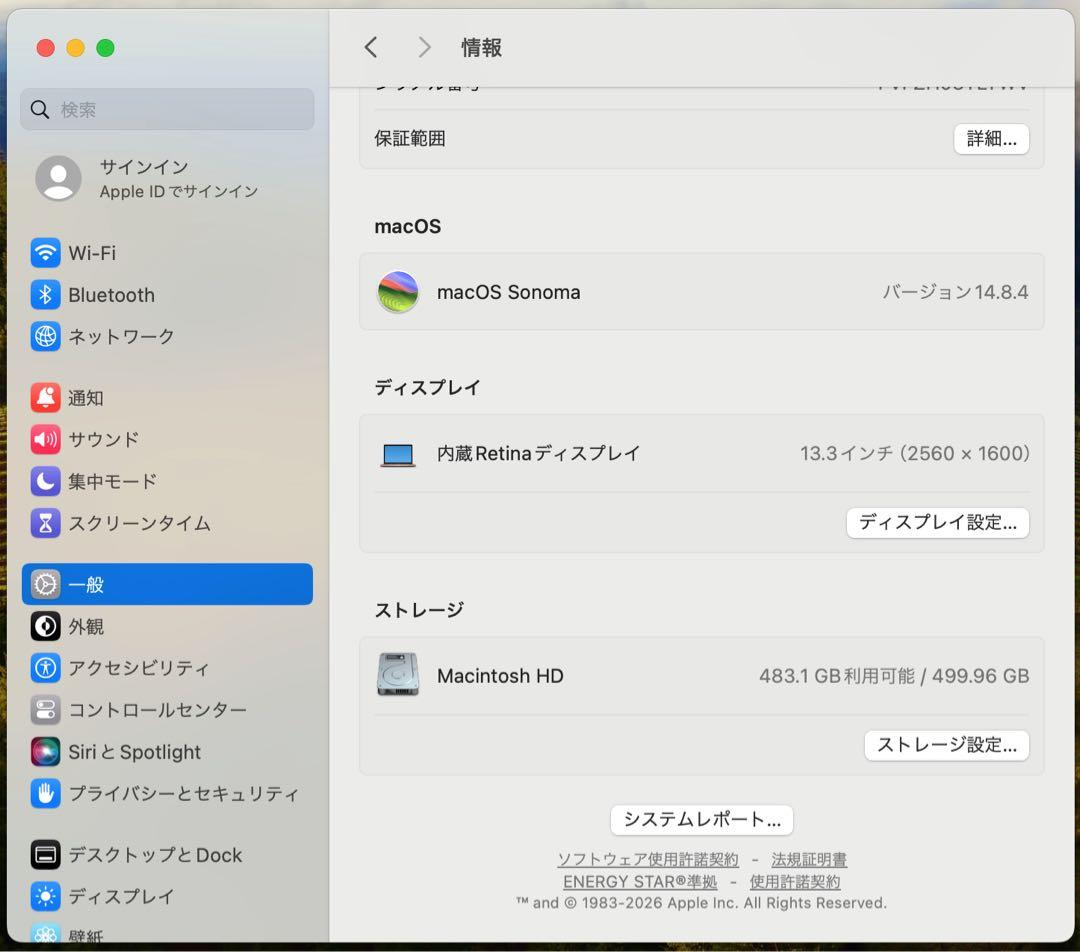1080x952 pixels.
Task: Click the 情報 window title
Action: click(481, 48)
